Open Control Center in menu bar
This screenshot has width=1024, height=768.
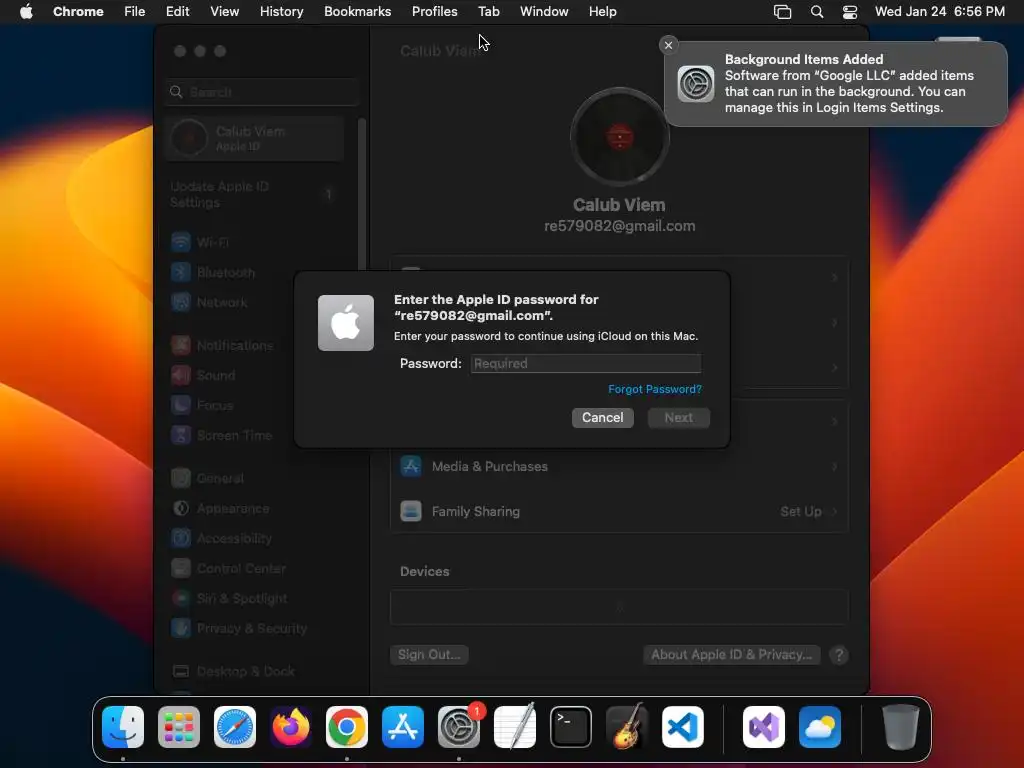pos(850,12)
